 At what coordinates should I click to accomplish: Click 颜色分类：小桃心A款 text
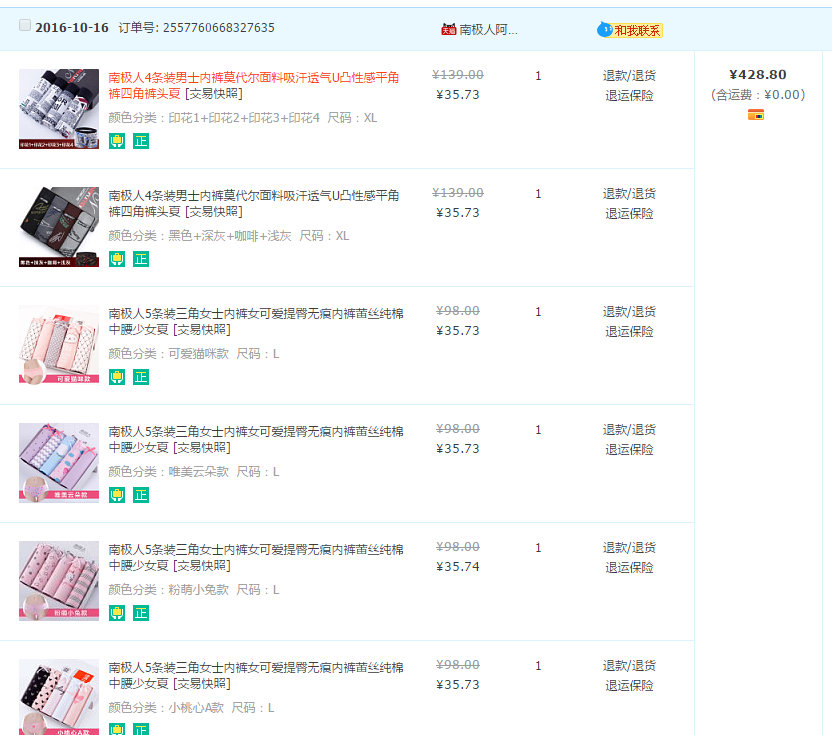pyautogui.click(x=166, y=707)
